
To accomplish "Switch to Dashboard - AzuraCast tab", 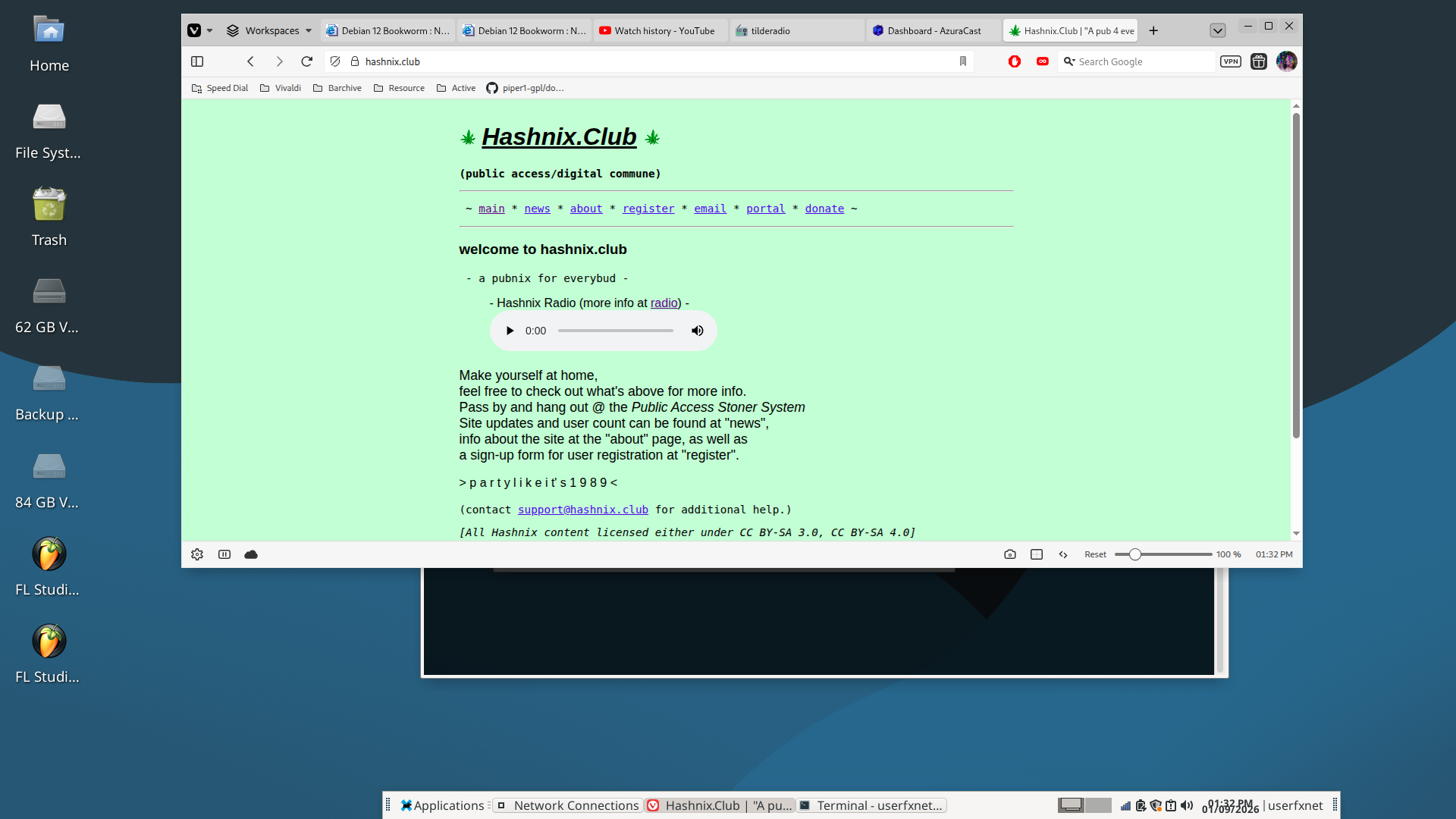I will click(x=933, y=30).
